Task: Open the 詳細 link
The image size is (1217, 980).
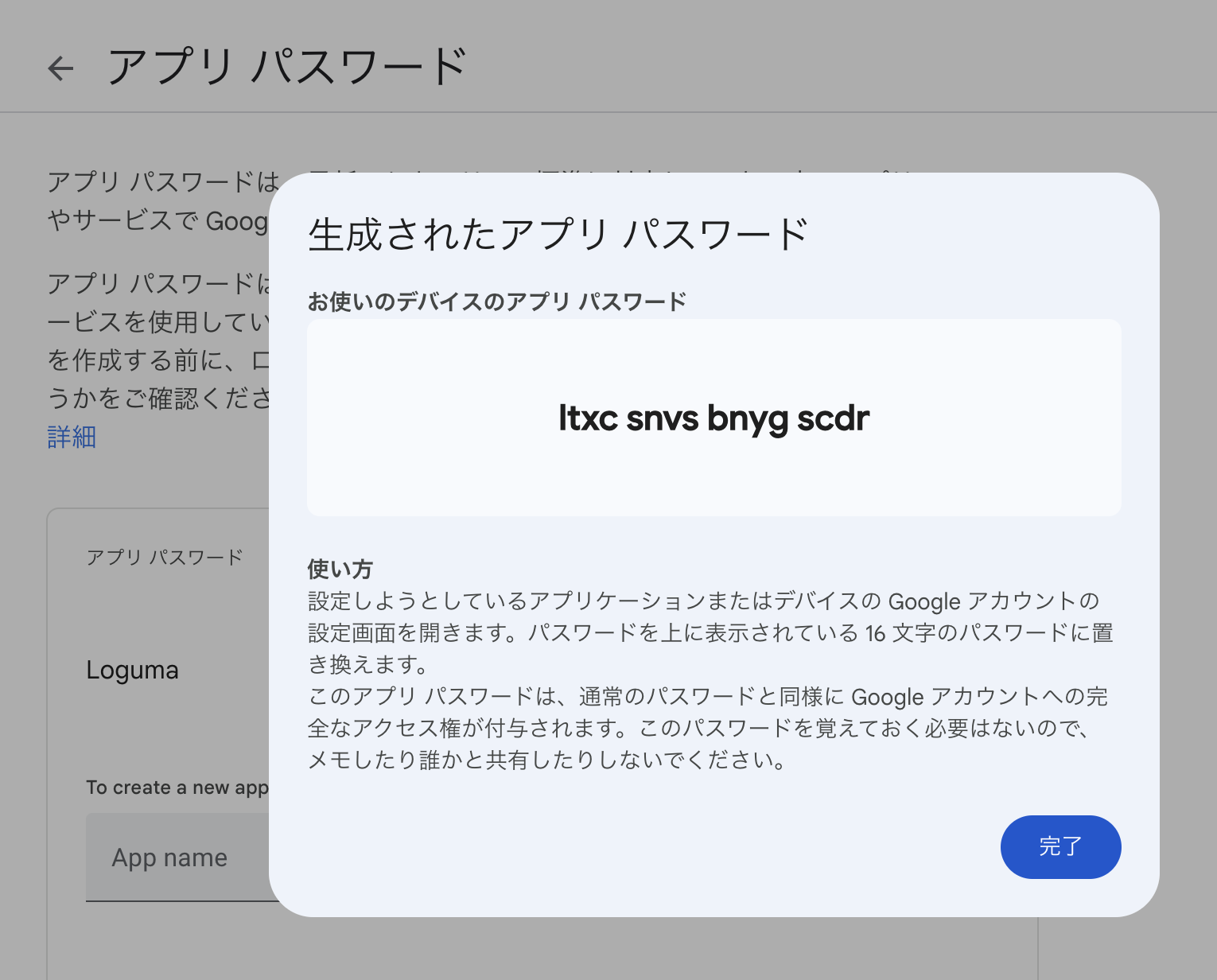Action: tap(71, 437)
